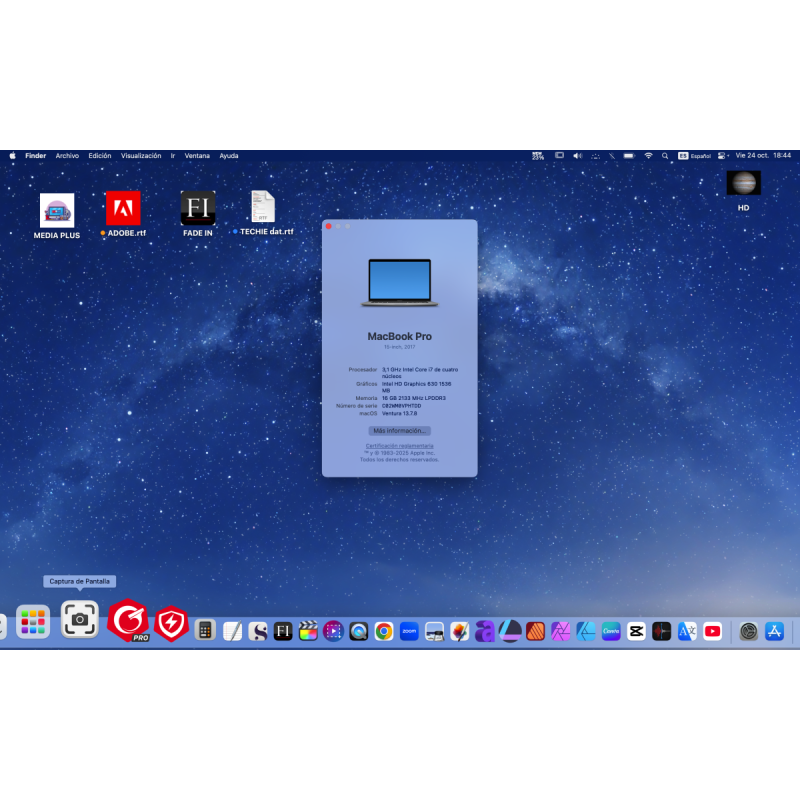This screenshot has width=800, height=800.
Task: Open the purple video clip app icon
Action: point(333,632)
